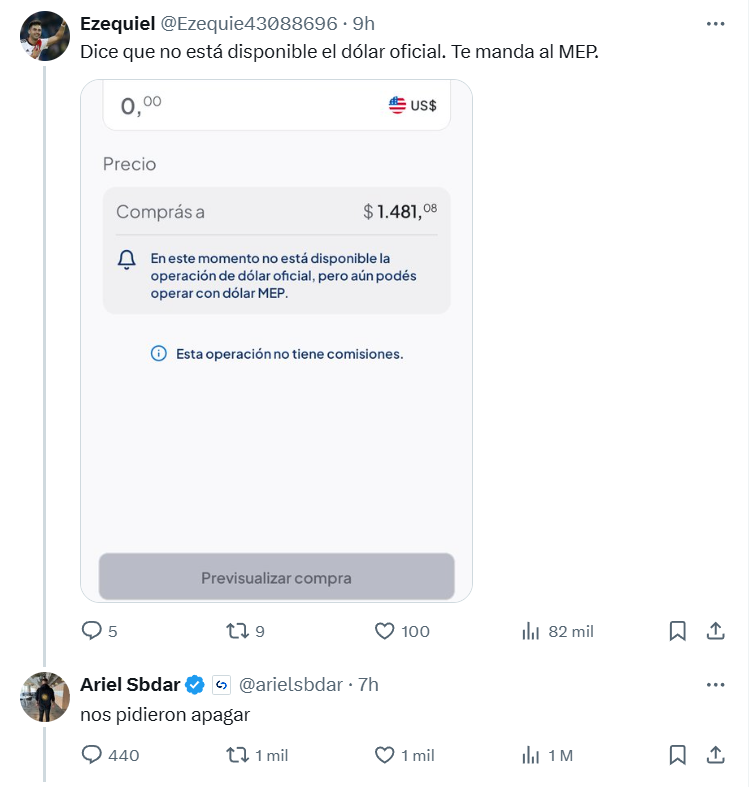
Task: Open more options for Ariel Sbdar's tweet
Action: click(x=715, y=685)
